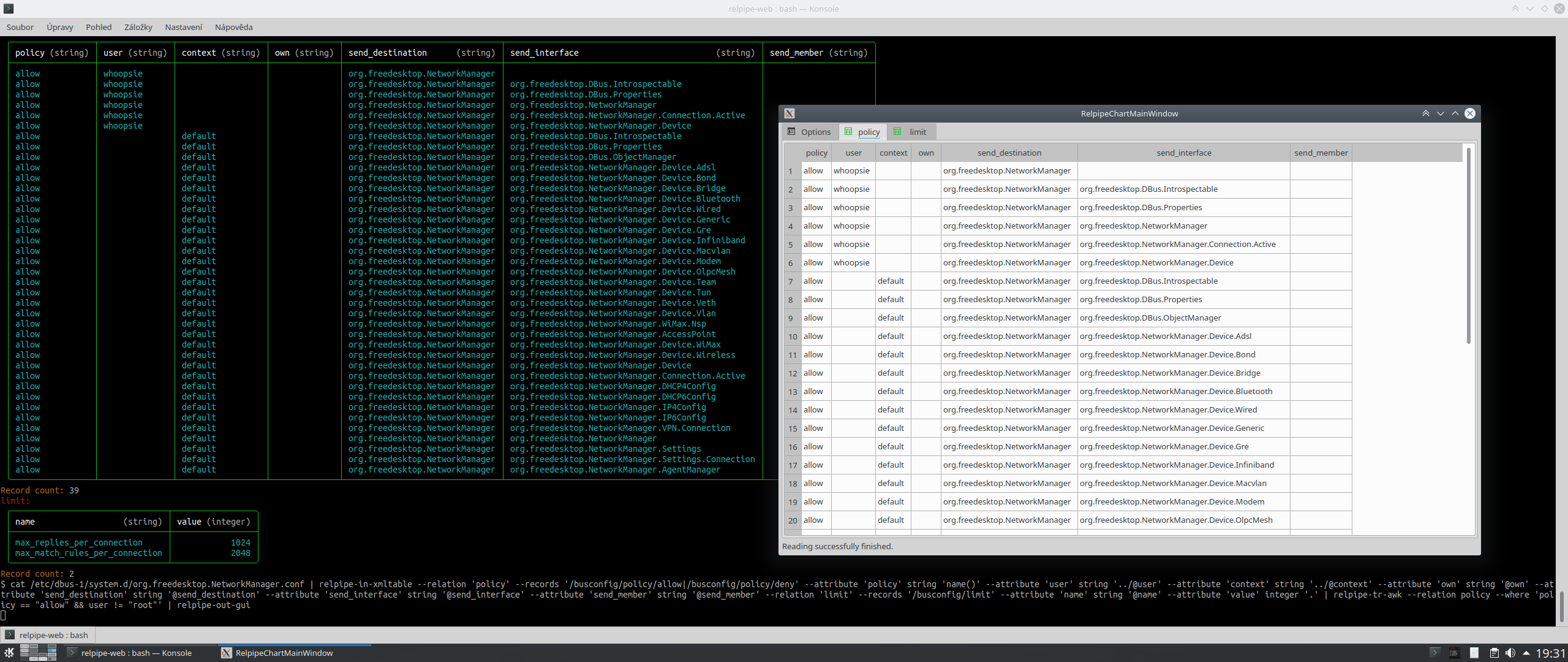The image size is (1568, 662).
Task: Expand hidden system tray icons arrow
Action: click(1526, 653)
